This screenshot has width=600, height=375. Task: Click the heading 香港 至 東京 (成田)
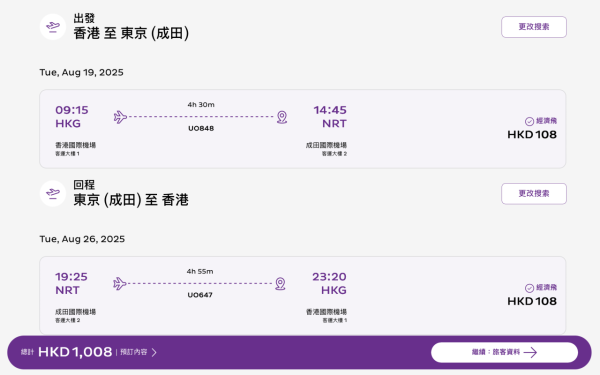point(131,33)
